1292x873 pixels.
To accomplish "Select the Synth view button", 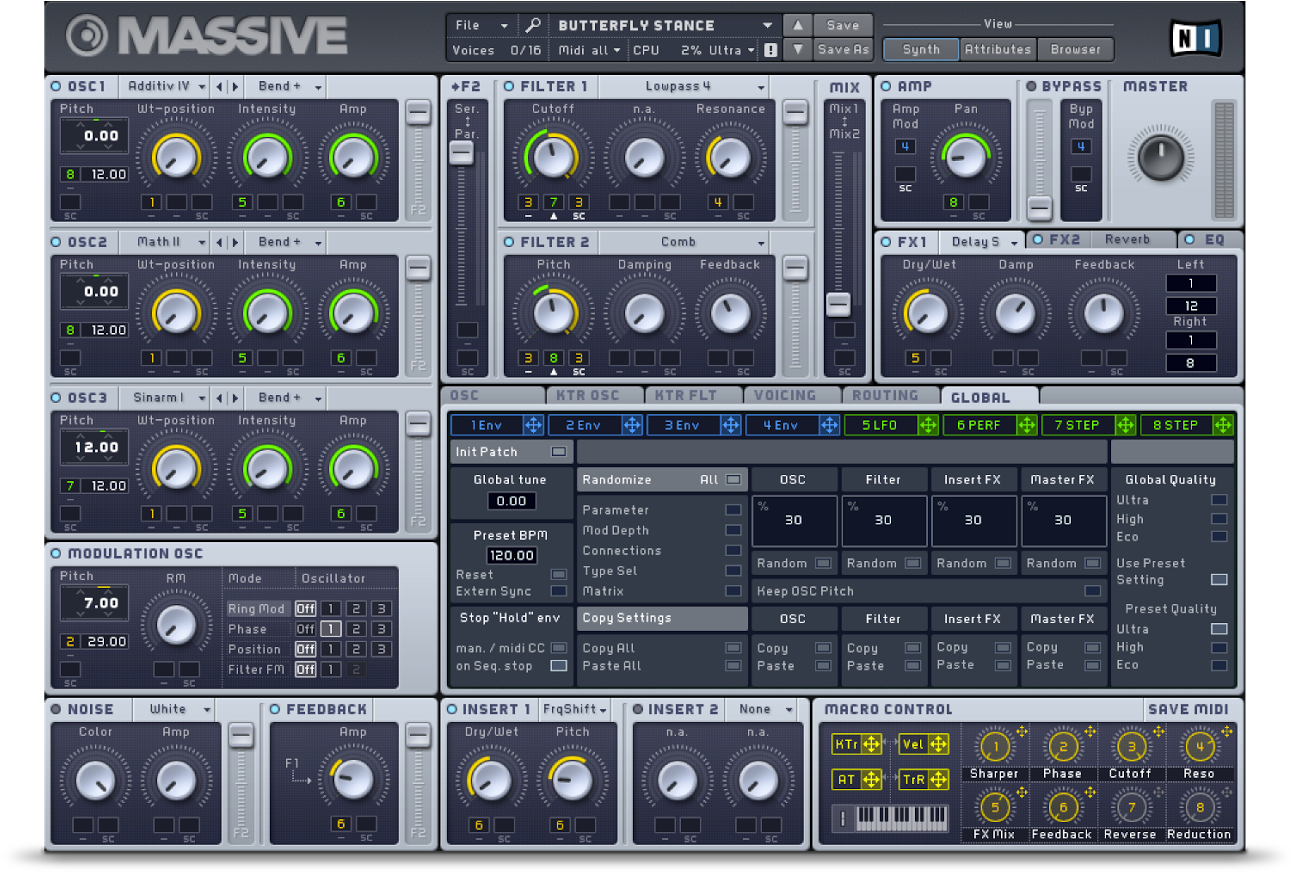I will 921,49.
